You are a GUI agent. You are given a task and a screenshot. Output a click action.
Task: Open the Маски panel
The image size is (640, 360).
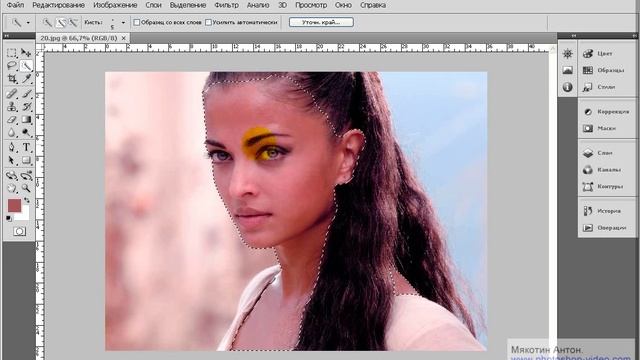pos(607,128)
